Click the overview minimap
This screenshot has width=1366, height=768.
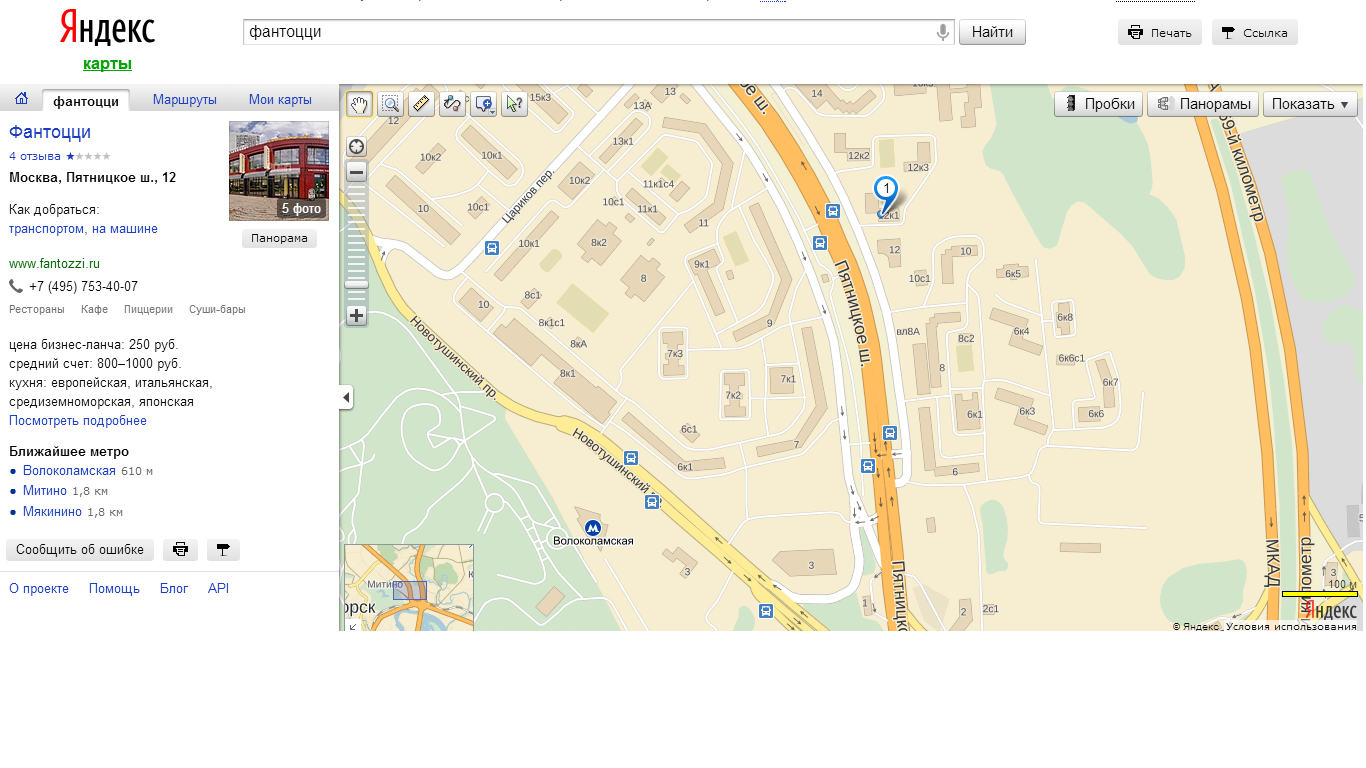point(409,588)
